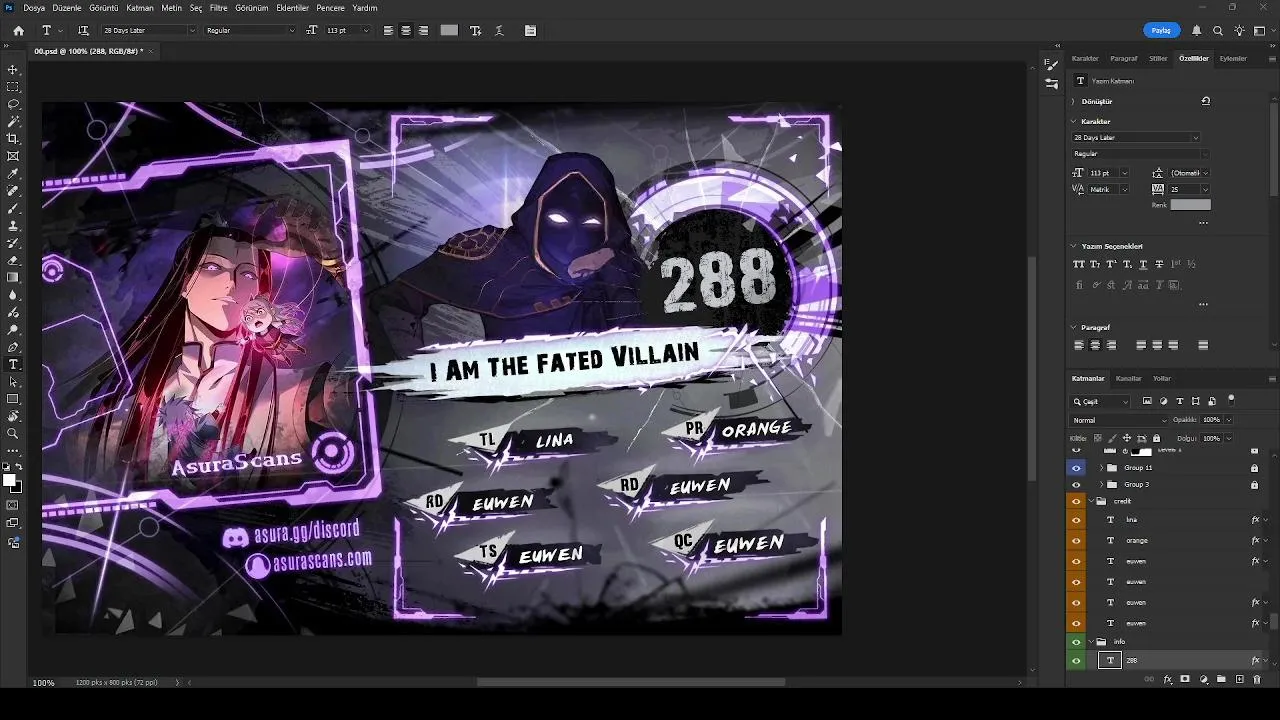Open the Pencere menu
1280x720 pixels.
[330, 8]
